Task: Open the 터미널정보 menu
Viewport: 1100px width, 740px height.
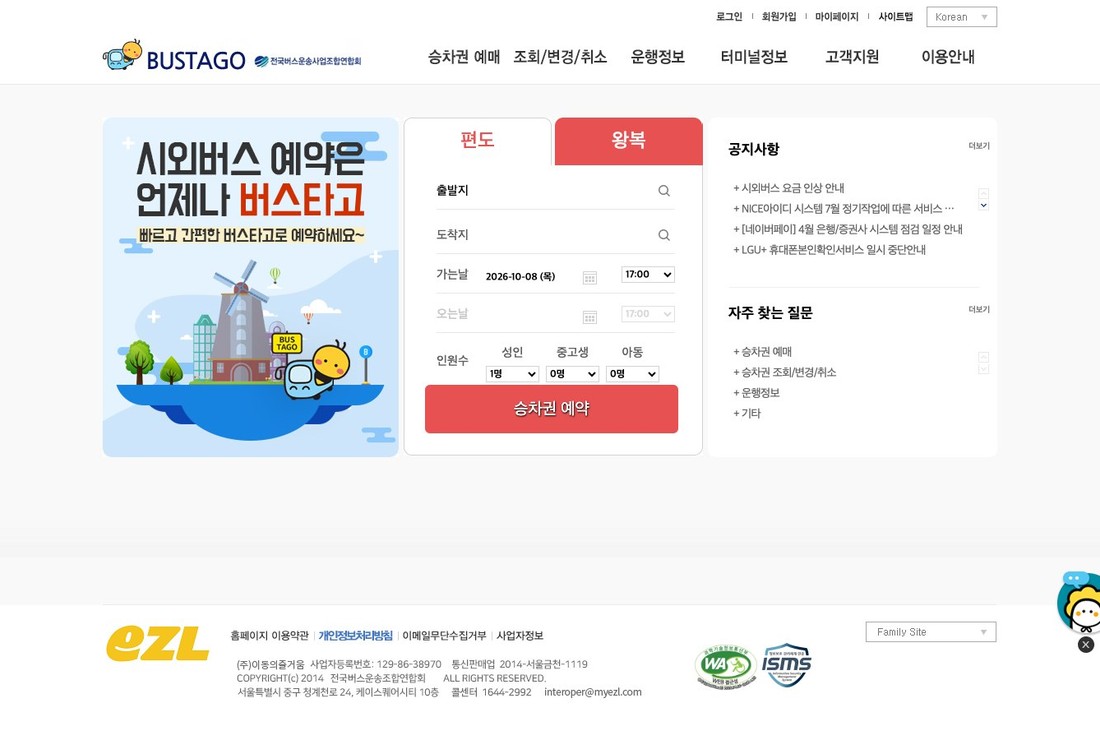Action: (x=754, y=57)
